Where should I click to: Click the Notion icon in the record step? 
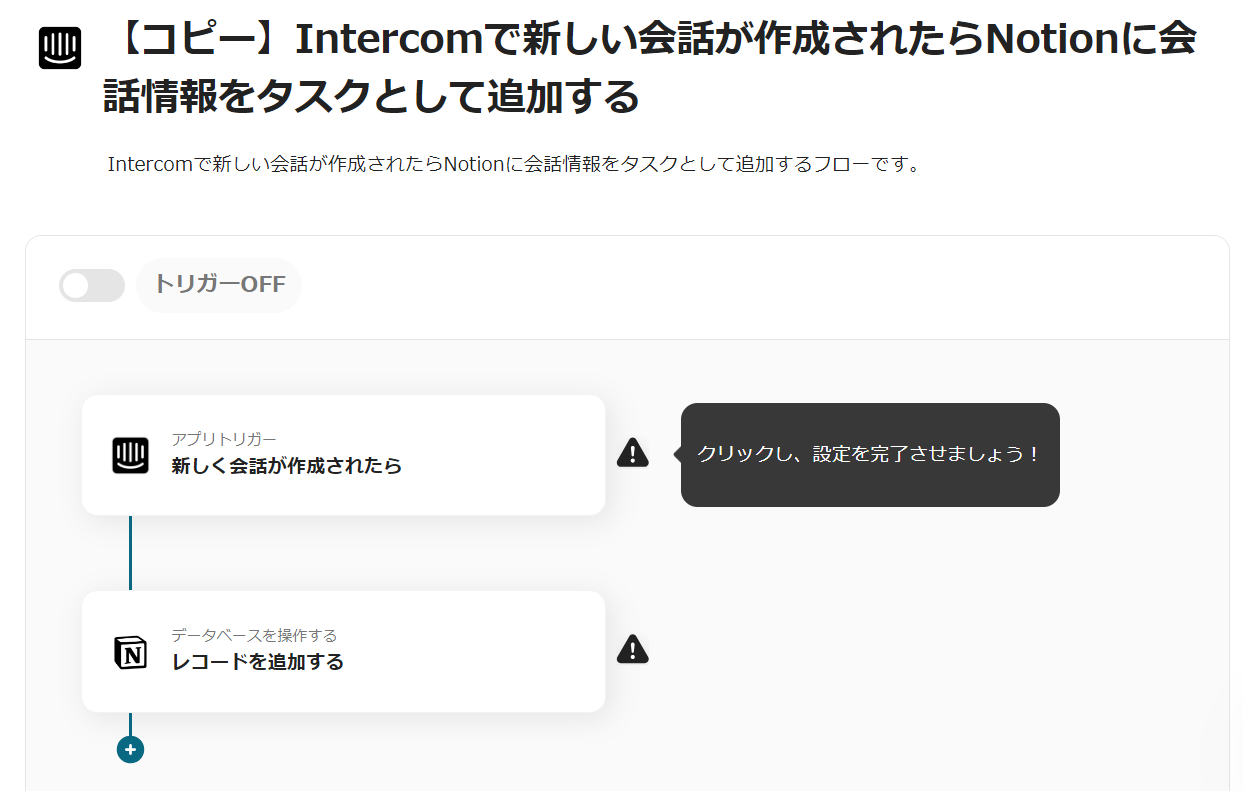click(130, 651)
